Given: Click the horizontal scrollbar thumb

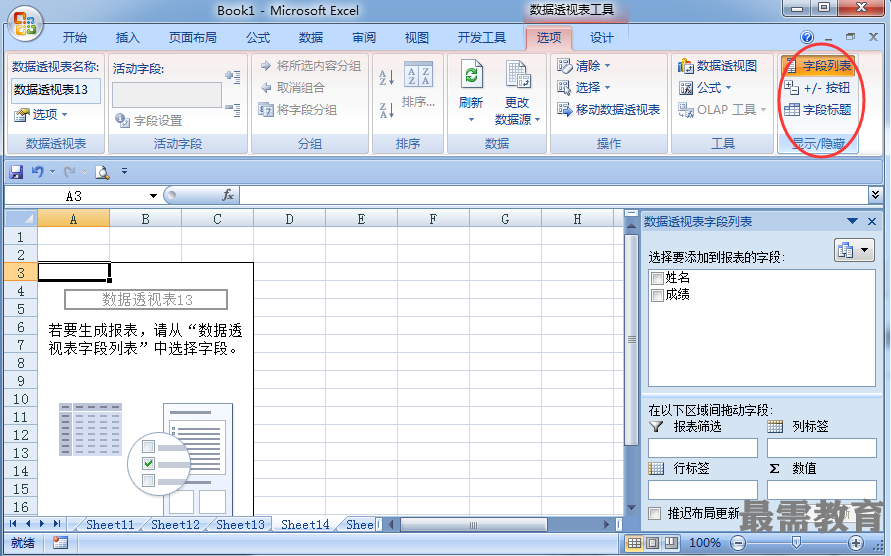Looking at the screenshot, I should point(473,524).
